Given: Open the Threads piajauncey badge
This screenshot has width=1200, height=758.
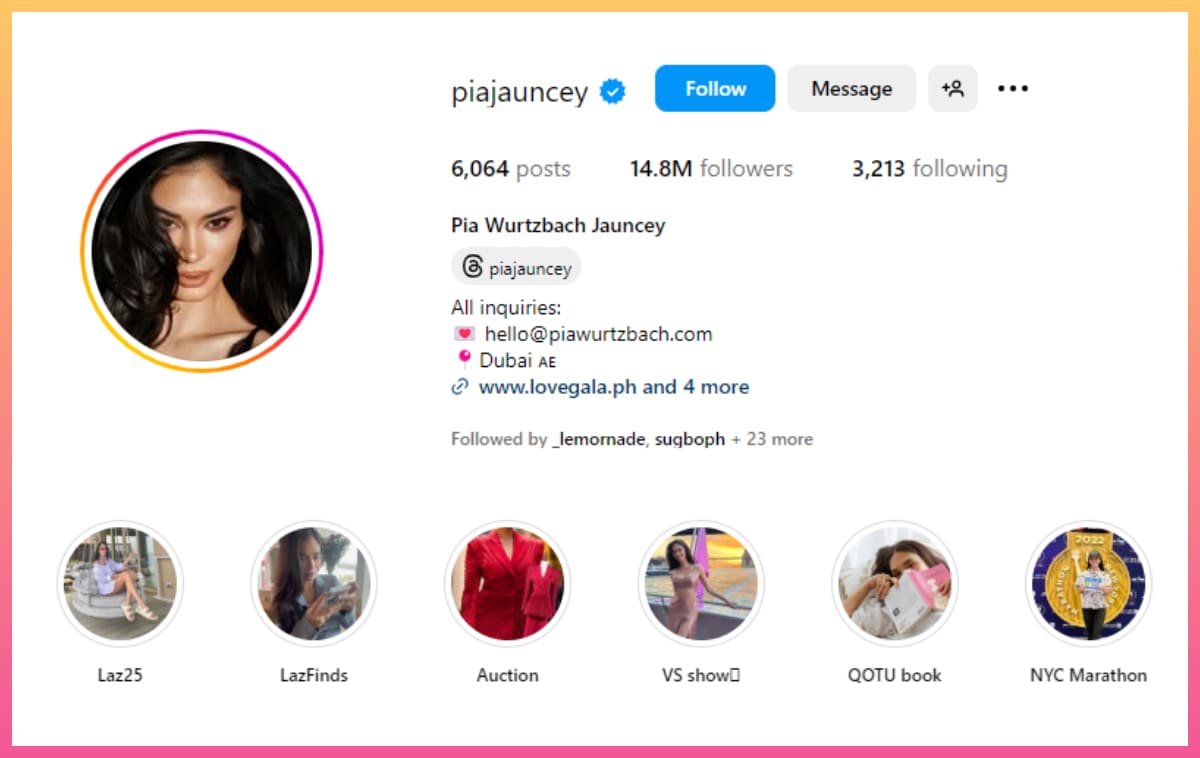Looking at the screenshot, I should coord(516,267).
